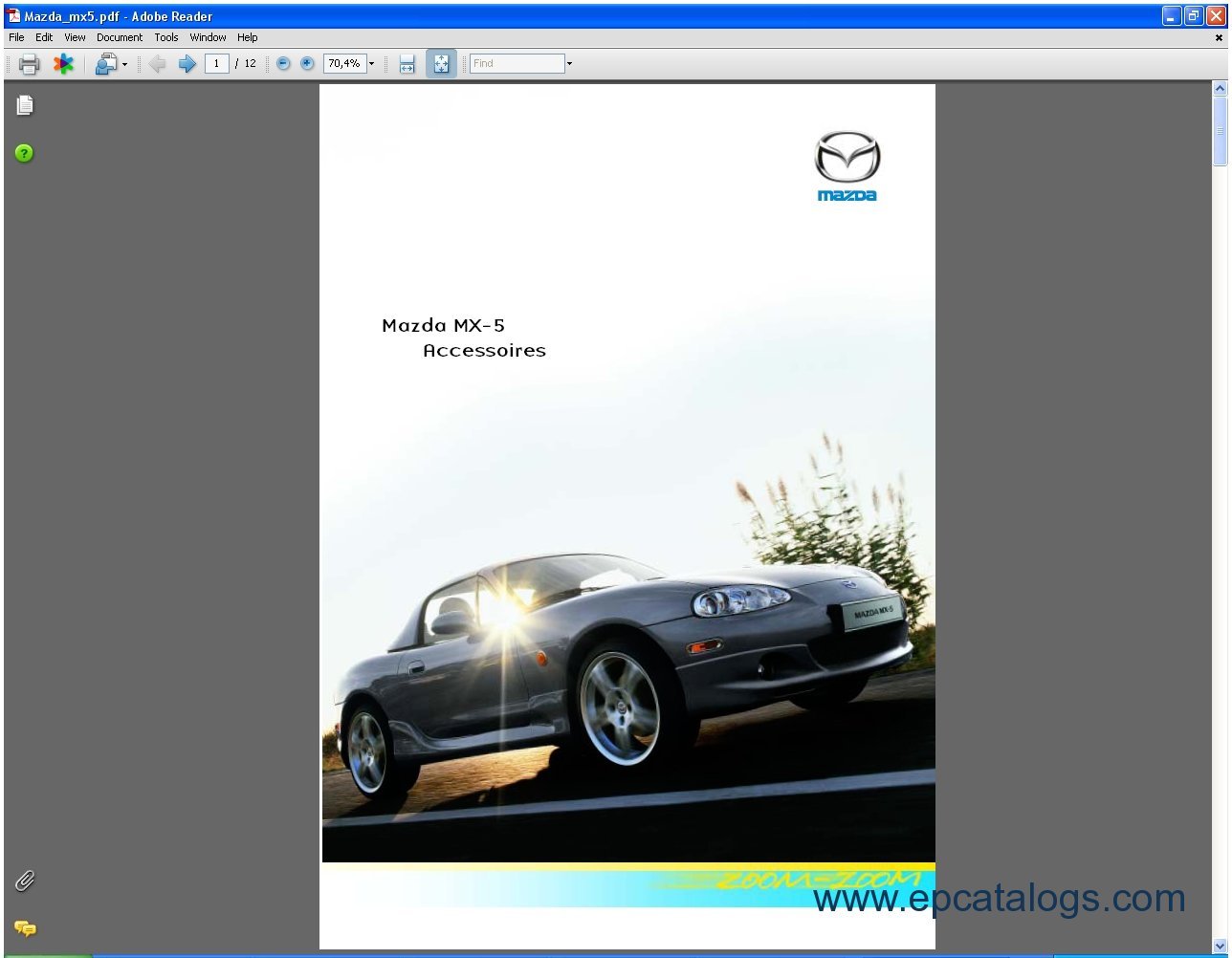1232x958 pixels.
Task: Toggle Fit Width scrolling mode
Action: [x=407, y=64]
